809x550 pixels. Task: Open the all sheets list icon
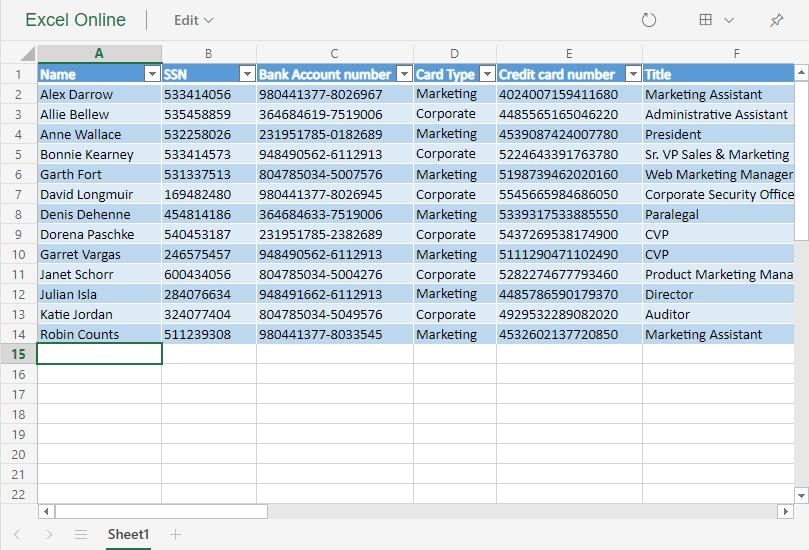click(81, 535)
